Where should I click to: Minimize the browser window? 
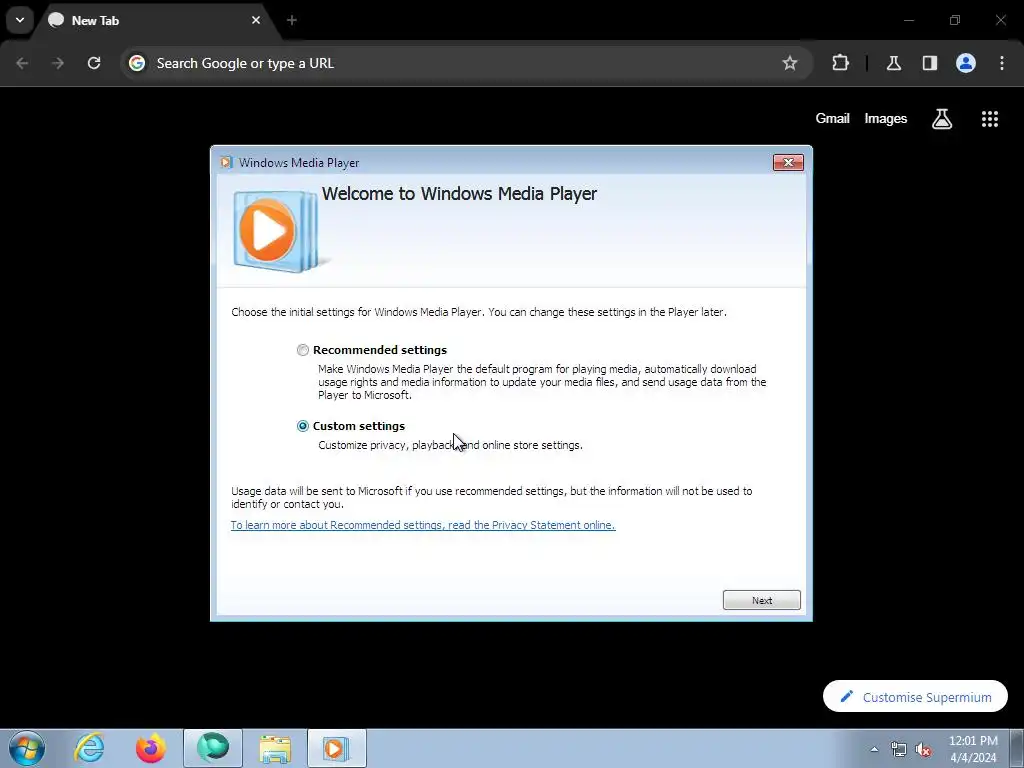[908, 20]
